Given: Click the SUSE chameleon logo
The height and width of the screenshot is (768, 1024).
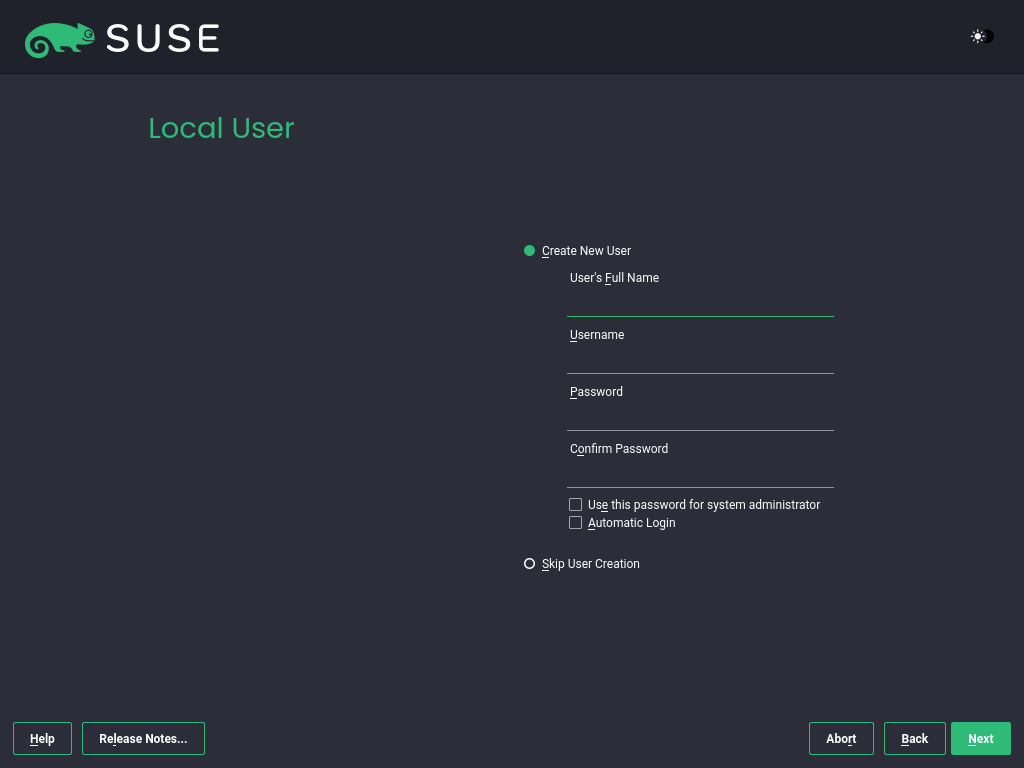Looking at the screenshot, I should (58, 38).
